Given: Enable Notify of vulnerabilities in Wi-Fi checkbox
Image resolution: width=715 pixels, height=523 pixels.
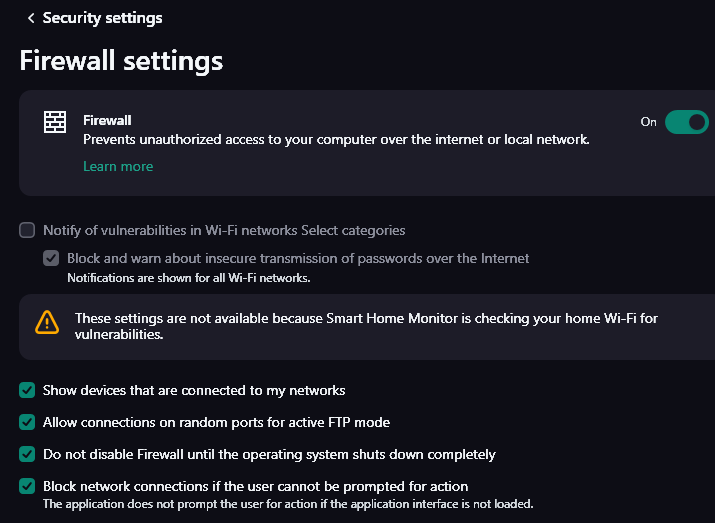Looking at the screenshot, I should (x=27, y=230).
